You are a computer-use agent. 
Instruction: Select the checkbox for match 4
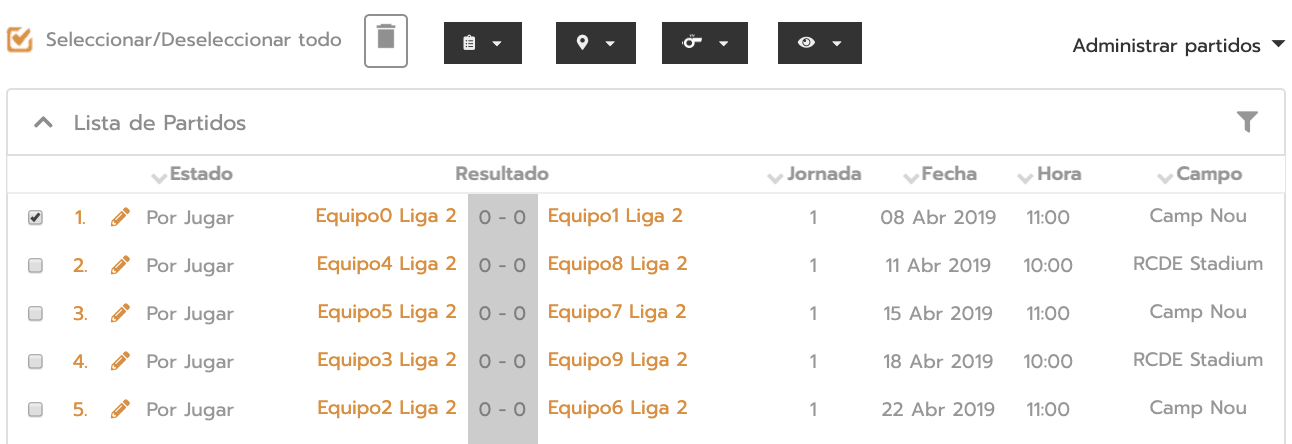click(35, 361)
